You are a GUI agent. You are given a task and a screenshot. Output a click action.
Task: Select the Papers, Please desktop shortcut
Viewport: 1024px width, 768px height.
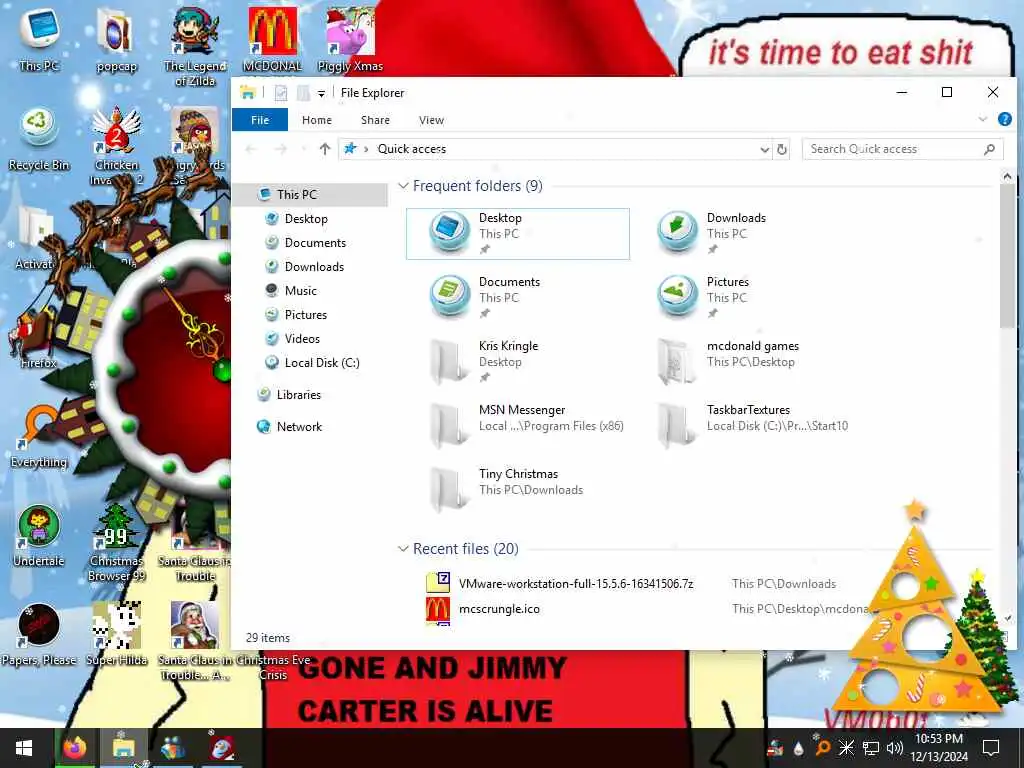[39, 635]
